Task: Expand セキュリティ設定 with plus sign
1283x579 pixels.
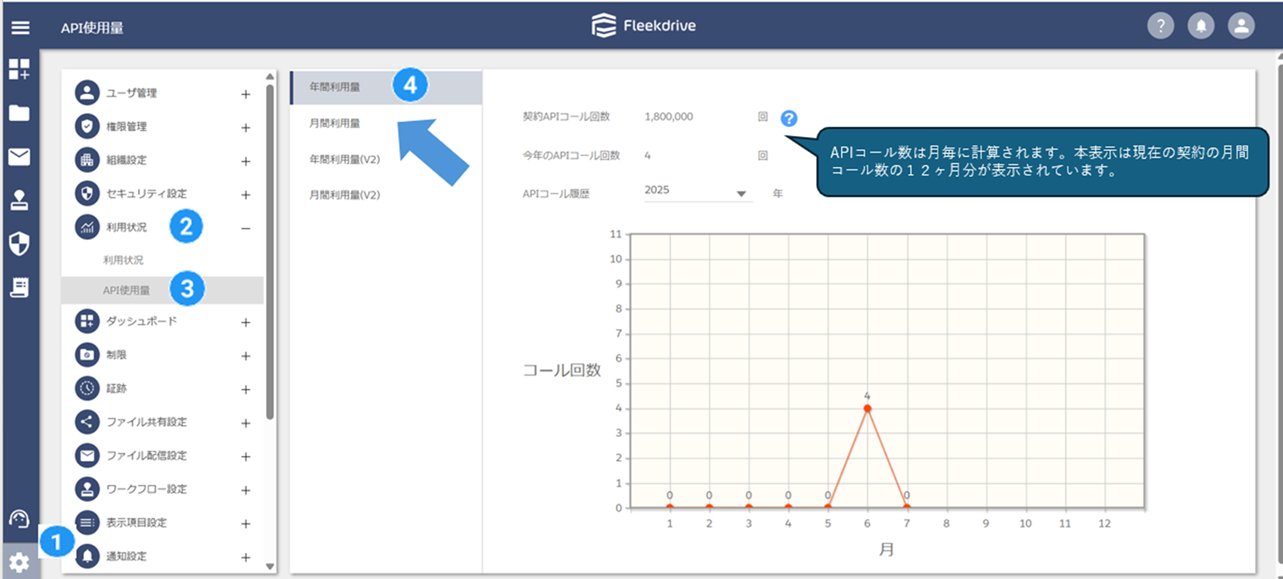Action: [245, 194]
